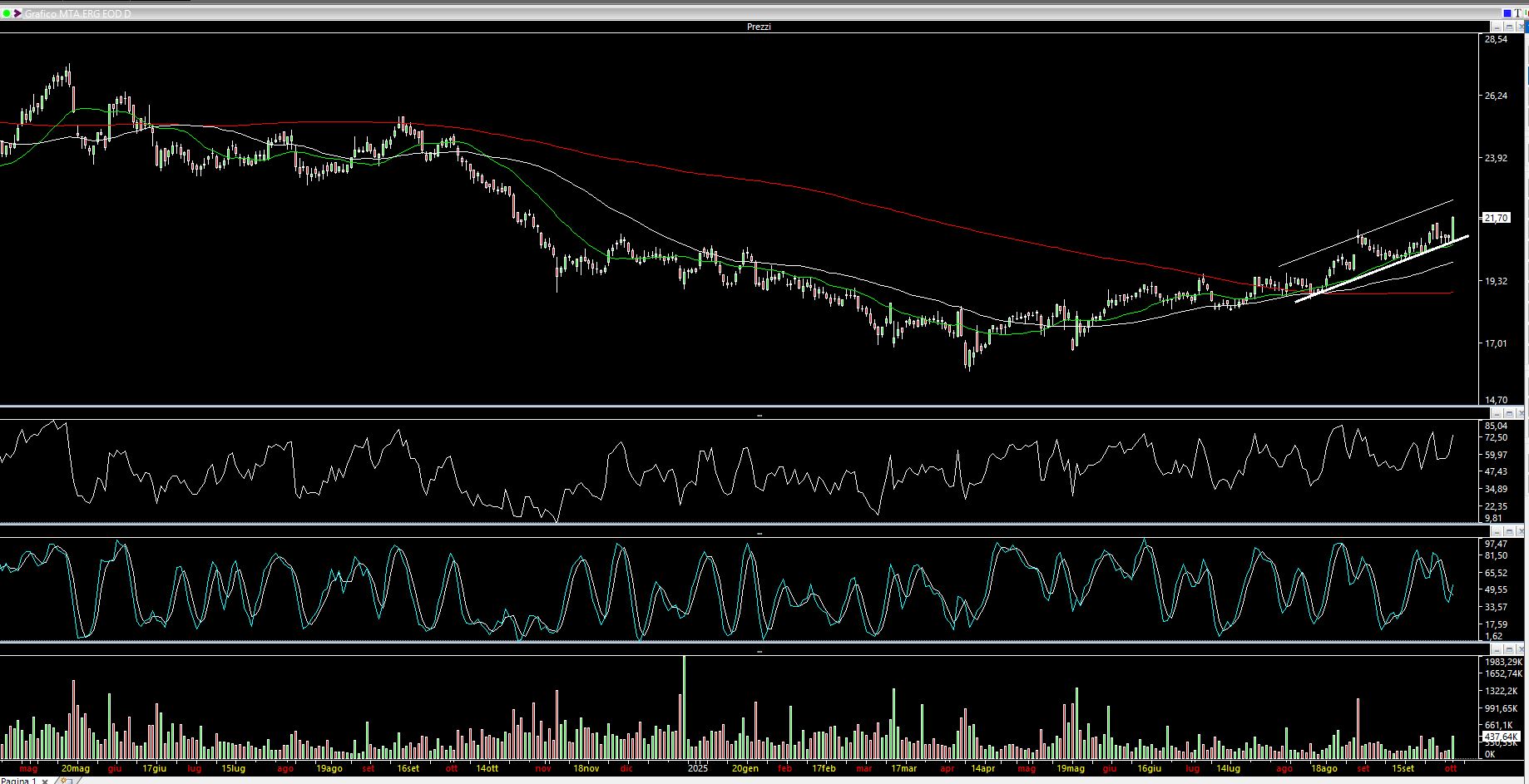Click the 19ago date label

[x=329, y=768]
